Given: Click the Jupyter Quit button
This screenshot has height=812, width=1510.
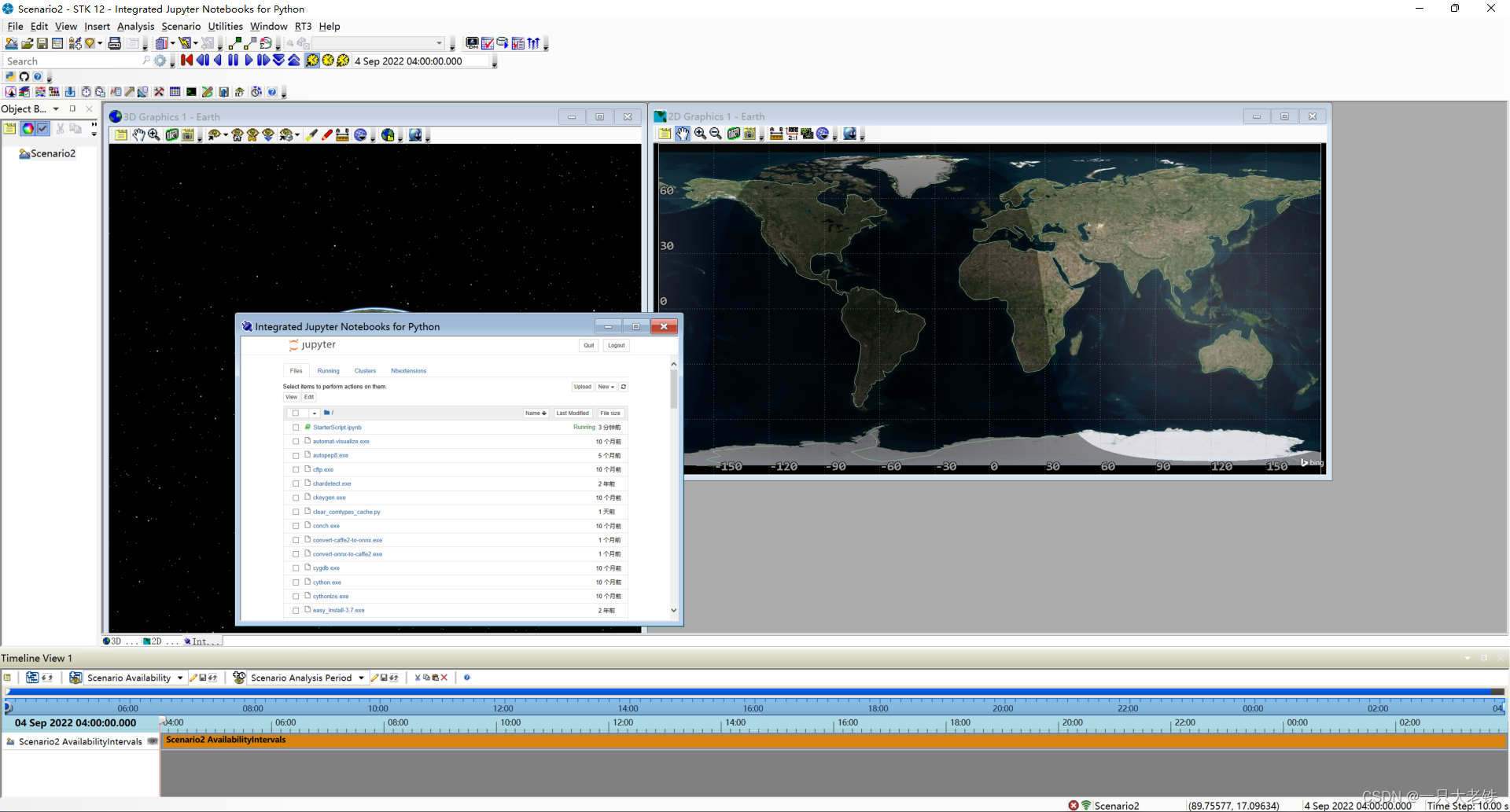Looking at the screenshot, I should [x=588, y=345].
